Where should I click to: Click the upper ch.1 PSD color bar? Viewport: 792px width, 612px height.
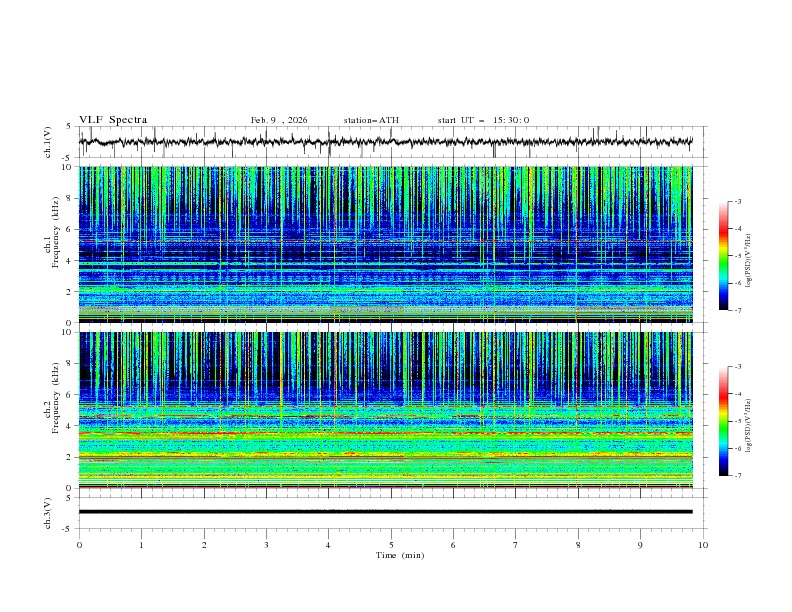pyautogui.click(x=724, y=256)
